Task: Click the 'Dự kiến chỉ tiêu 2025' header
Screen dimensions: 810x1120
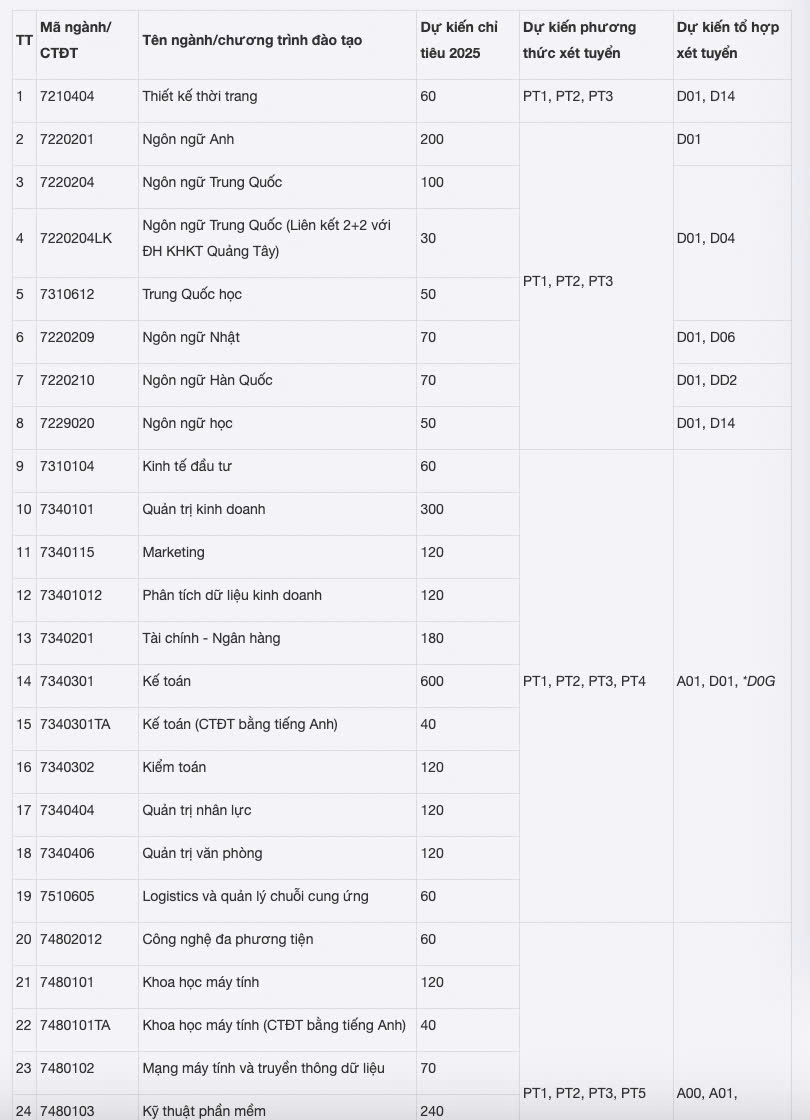Action: pos(459,40)
